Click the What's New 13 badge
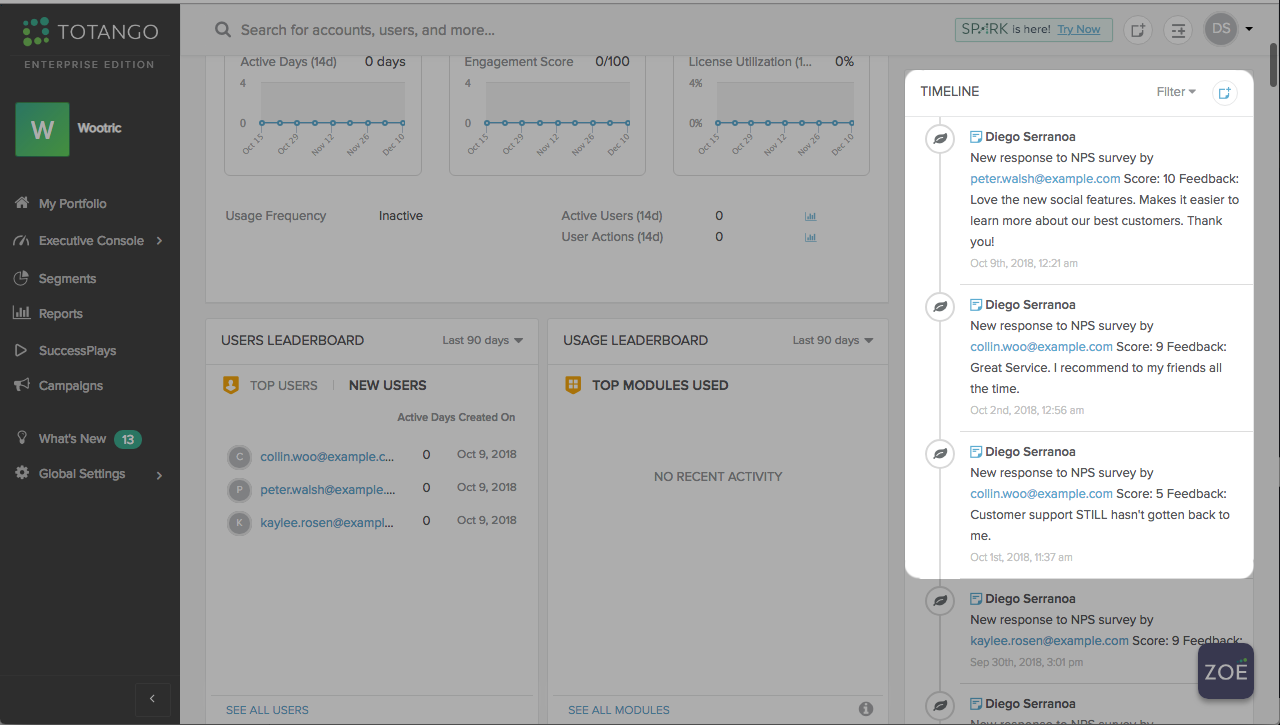The width and height of the screenshot is (1280, 725). point(128,439)
